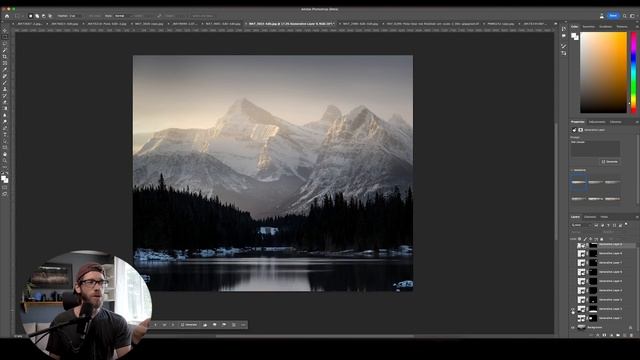Switch to the Gradients tab

pyautogui.click(x=606, y=27)
